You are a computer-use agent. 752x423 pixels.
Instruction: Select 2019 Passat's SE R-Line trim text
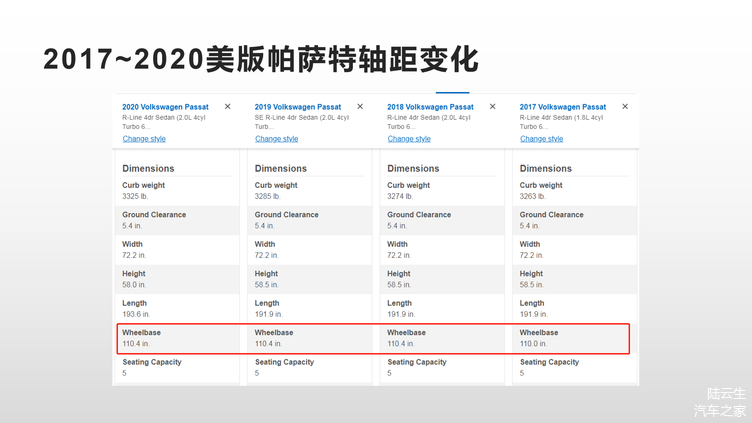point(302,122)
